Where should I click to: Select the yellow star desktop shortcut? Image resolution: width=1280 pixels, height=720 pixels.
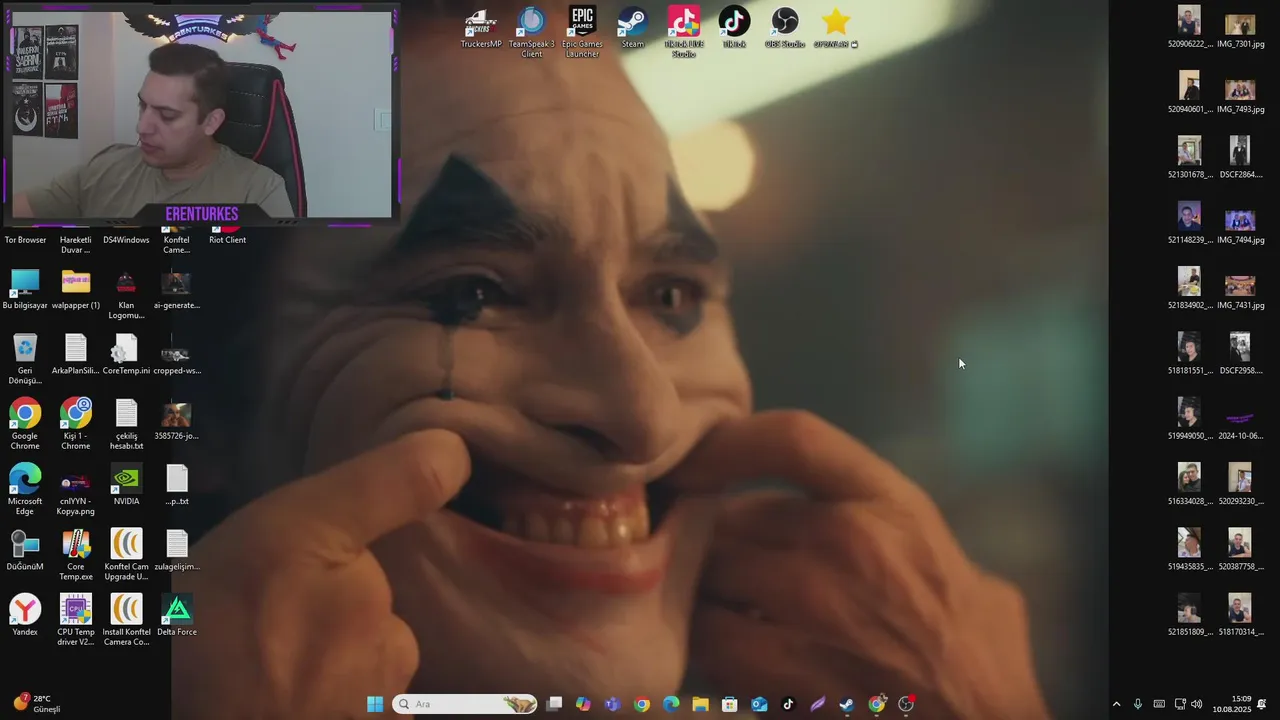pyautogui.click(x=836, y=28)
